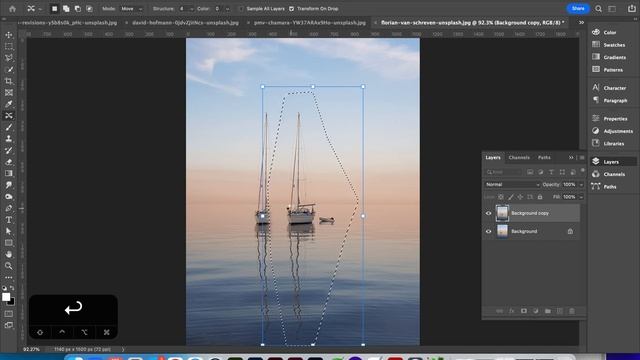Toggle Lock position icon in Layers panel
The height and width of the screenshot is (360, 640).
pos(520,197)
